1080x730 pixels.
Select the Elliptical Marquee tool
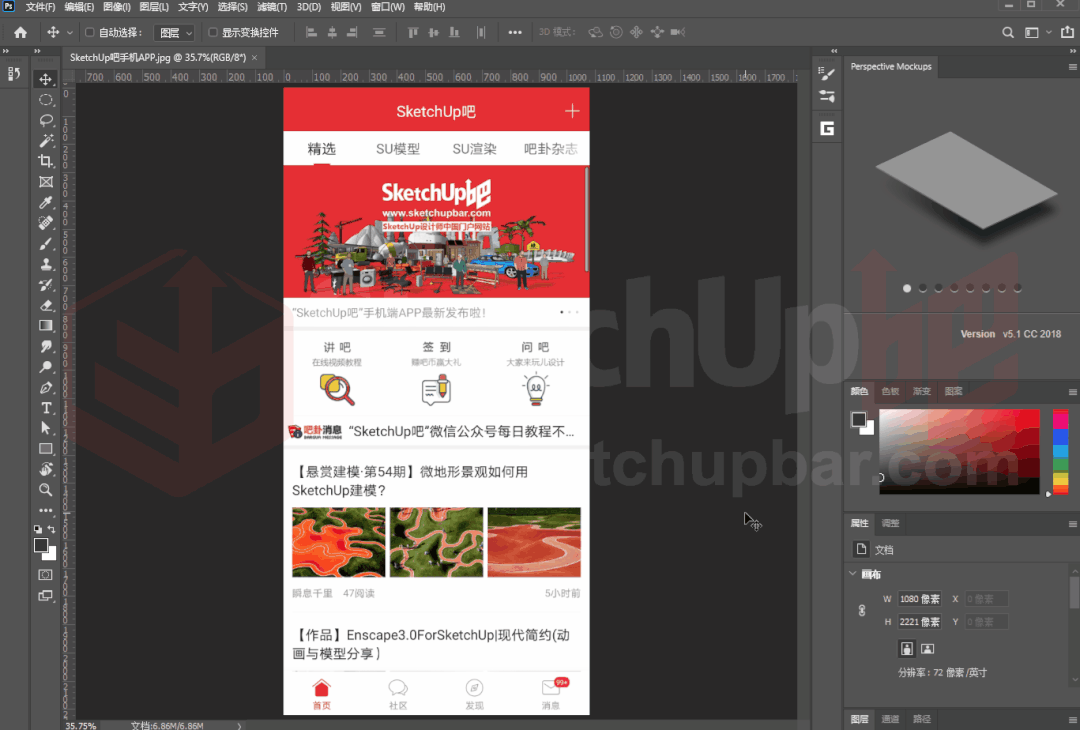point(45,100)
